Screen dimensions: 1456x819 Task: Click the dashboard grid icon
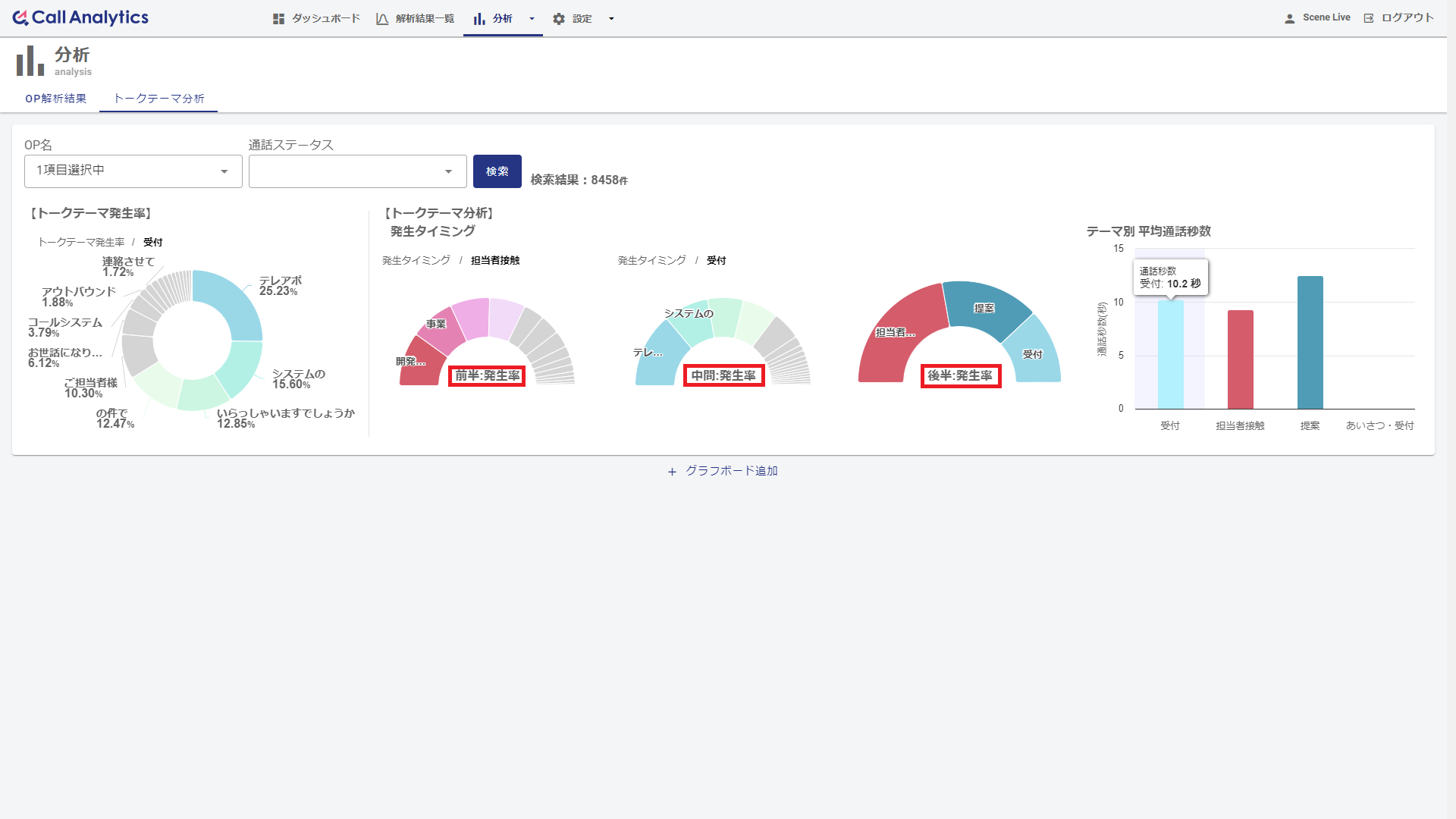tap(278, 19)
